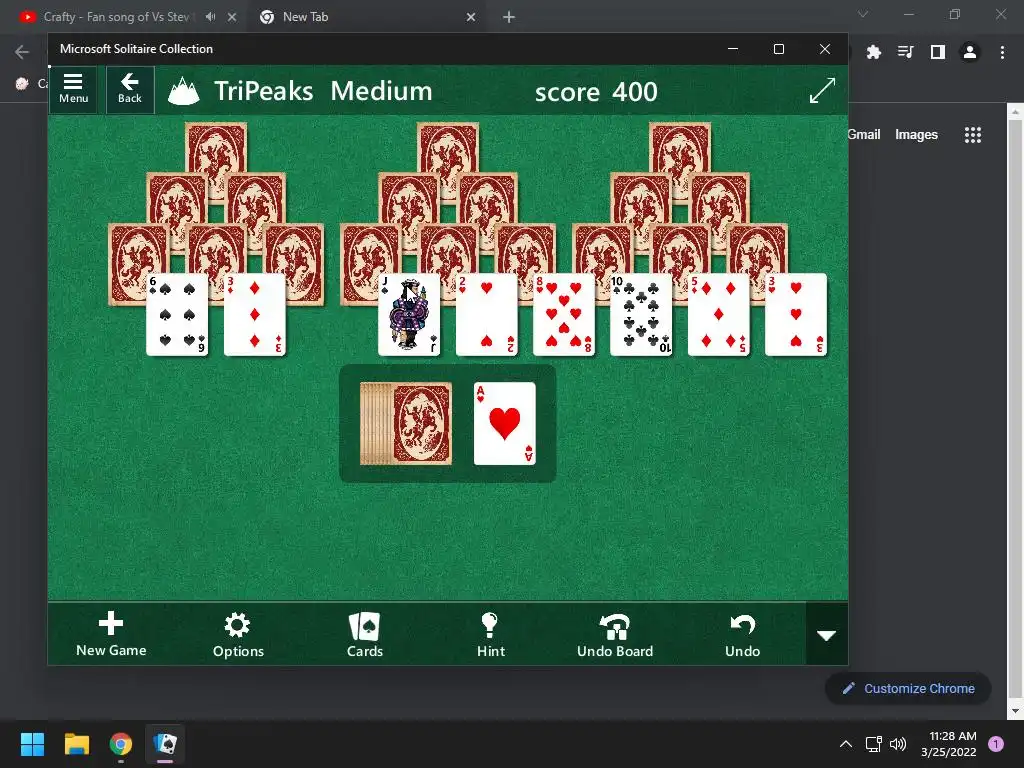Open the clock showing 11:28 AM
The image size is (1024, 768).
click(949, 744)
